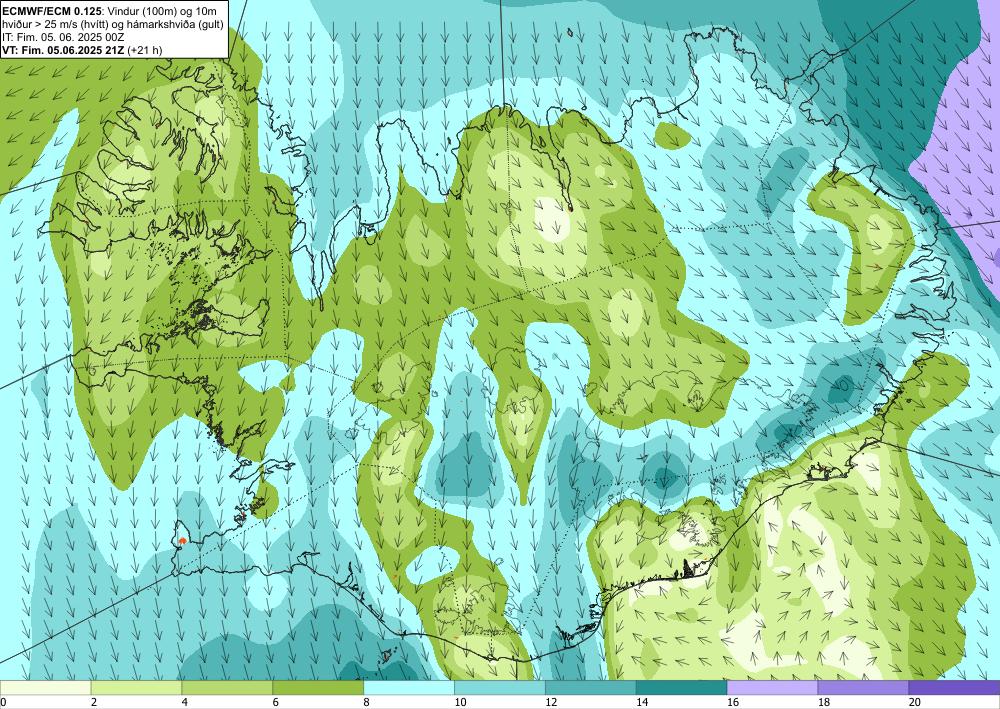Click the pale cream 0–2 m/s legend swatch

45,688
